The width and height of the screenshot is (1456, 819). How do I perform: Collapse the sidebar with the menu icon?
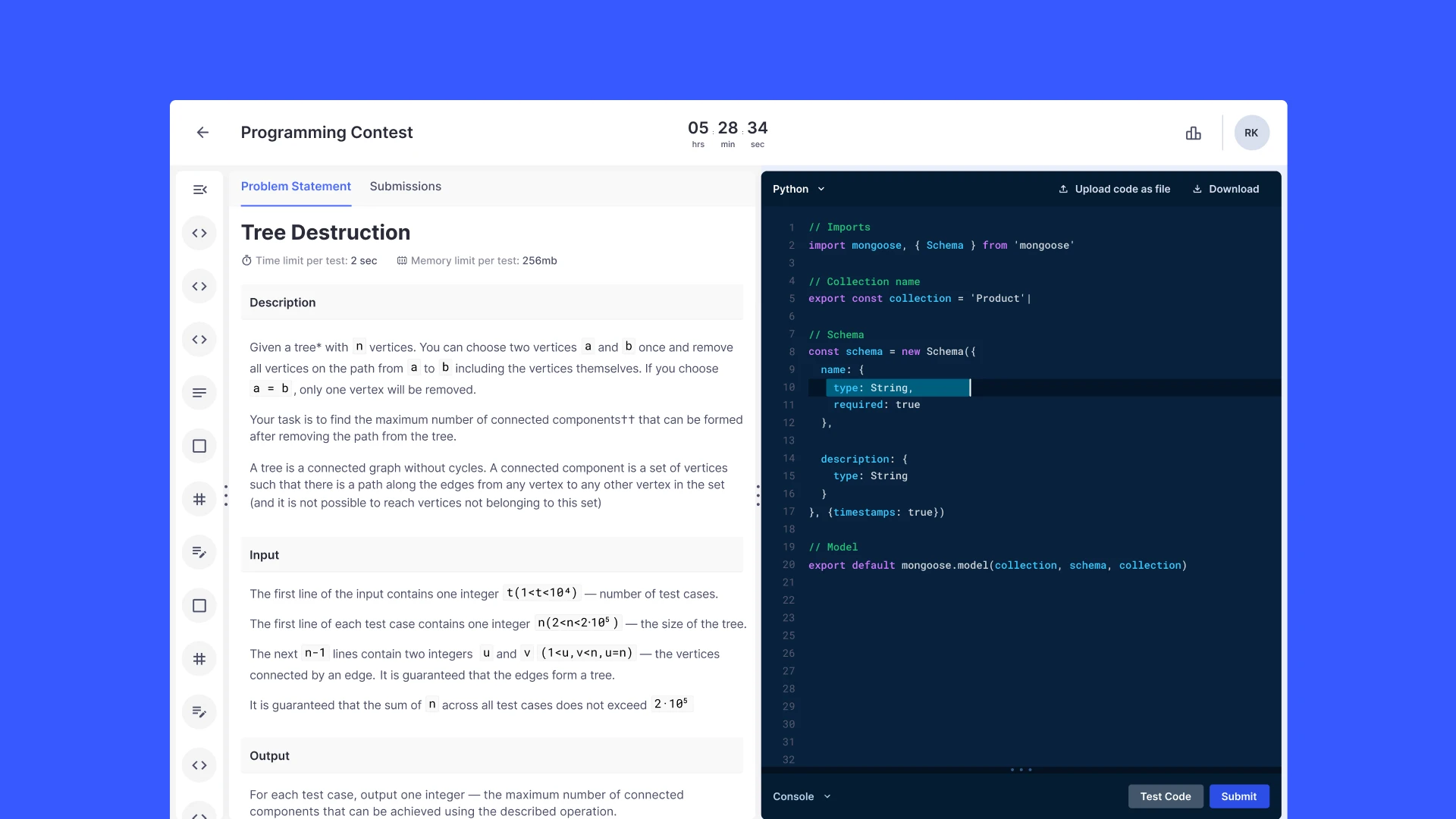point(199,190)
